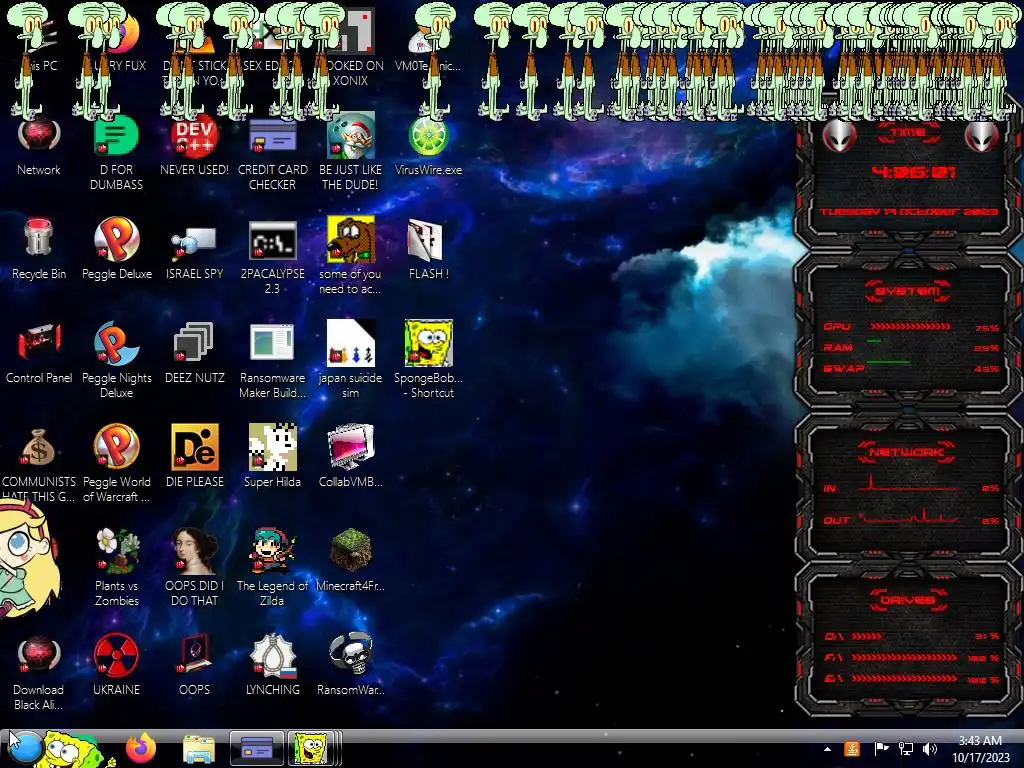Open the volume speaker tray icon
Image resolution: width=1024 pixels, height=768 pixels.
930,749
